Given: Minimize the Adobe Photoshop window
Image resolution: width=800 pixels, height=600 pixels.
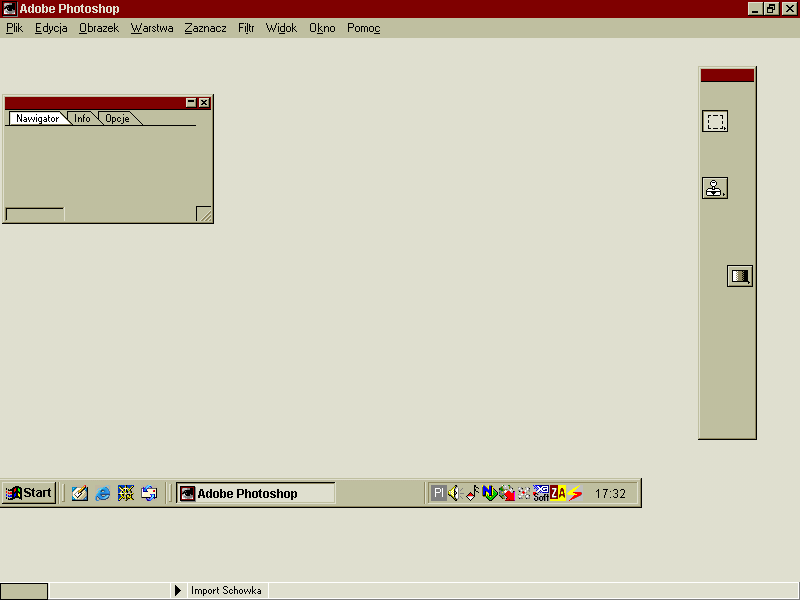Looking at the screenshot, I should click(755, 9).
